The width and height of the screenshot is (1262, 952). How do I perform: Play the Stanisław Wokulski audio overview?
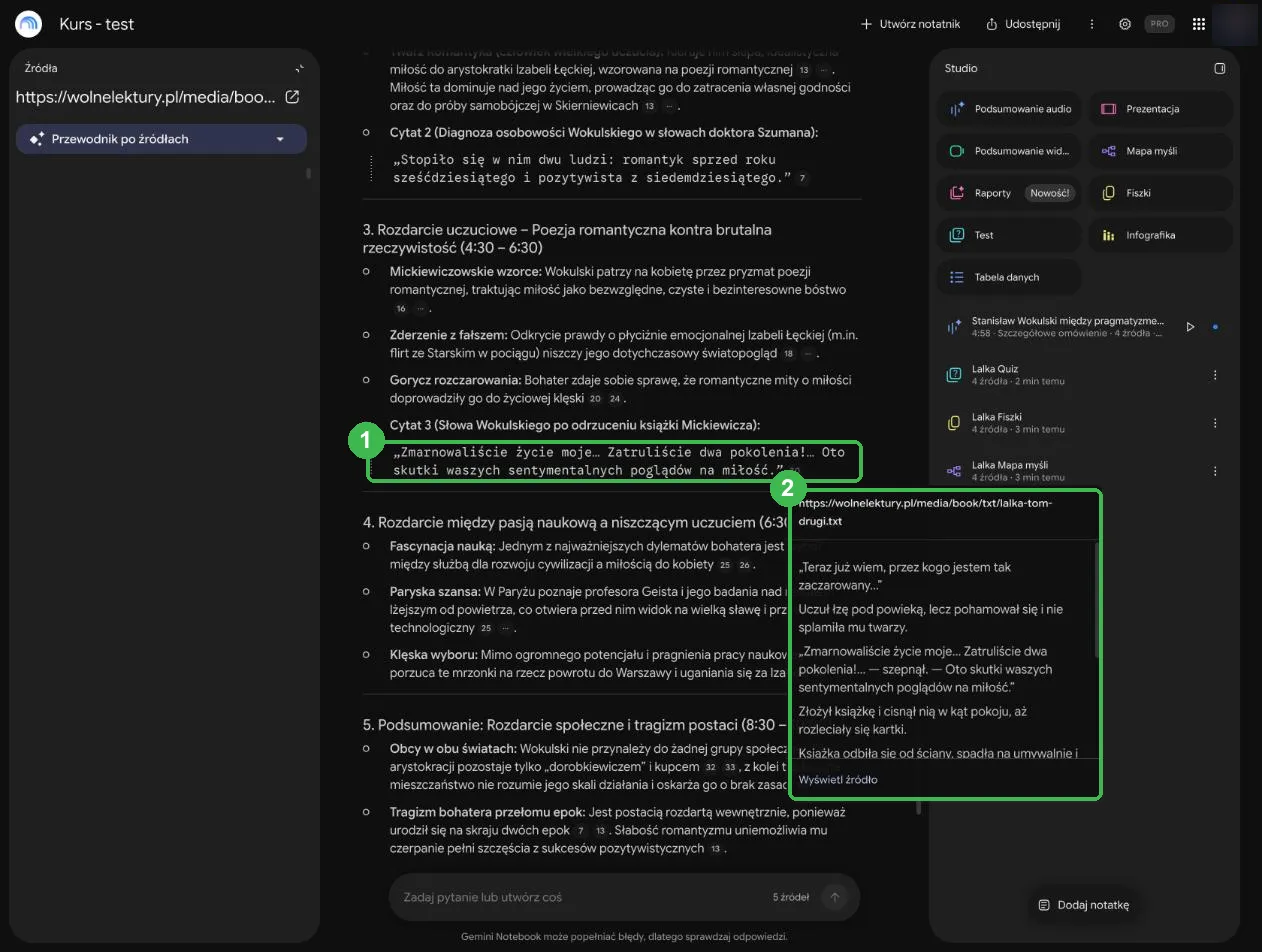tap(1190, 327)
